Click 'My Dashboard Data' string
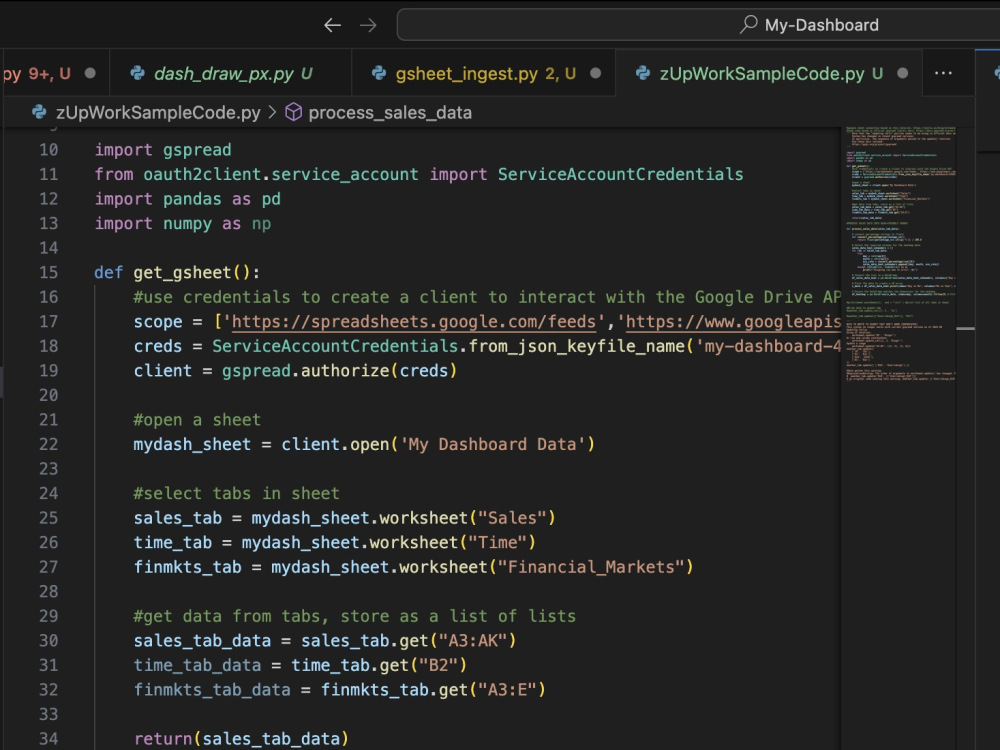Image resolution: width=1000 pixels, height=750 pixels. click(493, 445)
